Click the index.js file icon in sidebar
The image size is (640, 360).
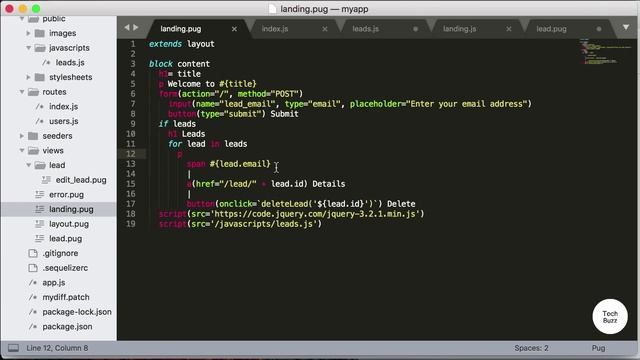point(40,107)
